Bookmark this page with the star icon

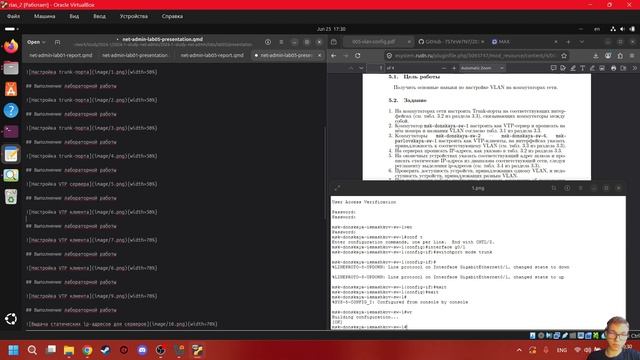564,56
